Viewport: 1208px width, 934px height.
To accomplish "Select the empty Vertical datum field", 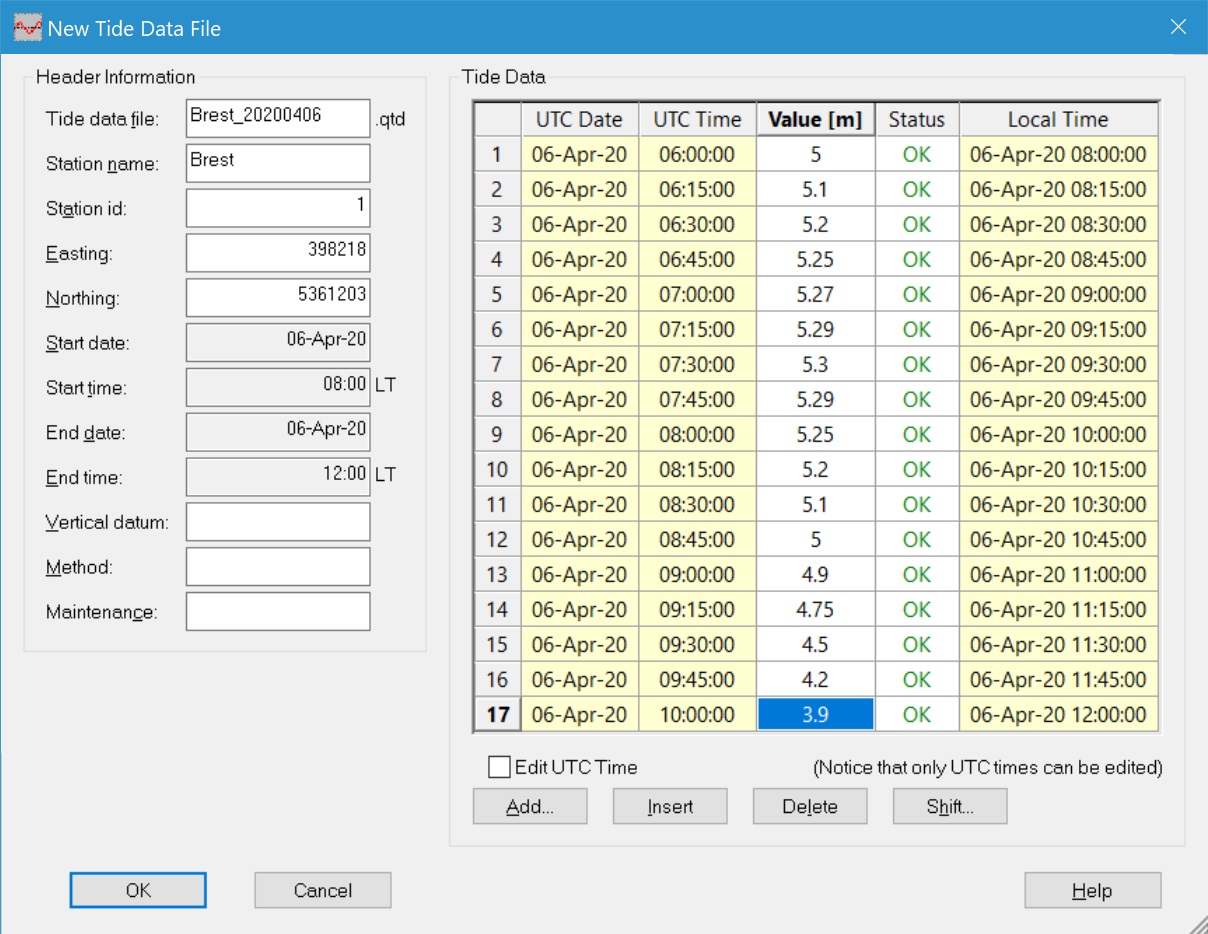I will (278, 522).
